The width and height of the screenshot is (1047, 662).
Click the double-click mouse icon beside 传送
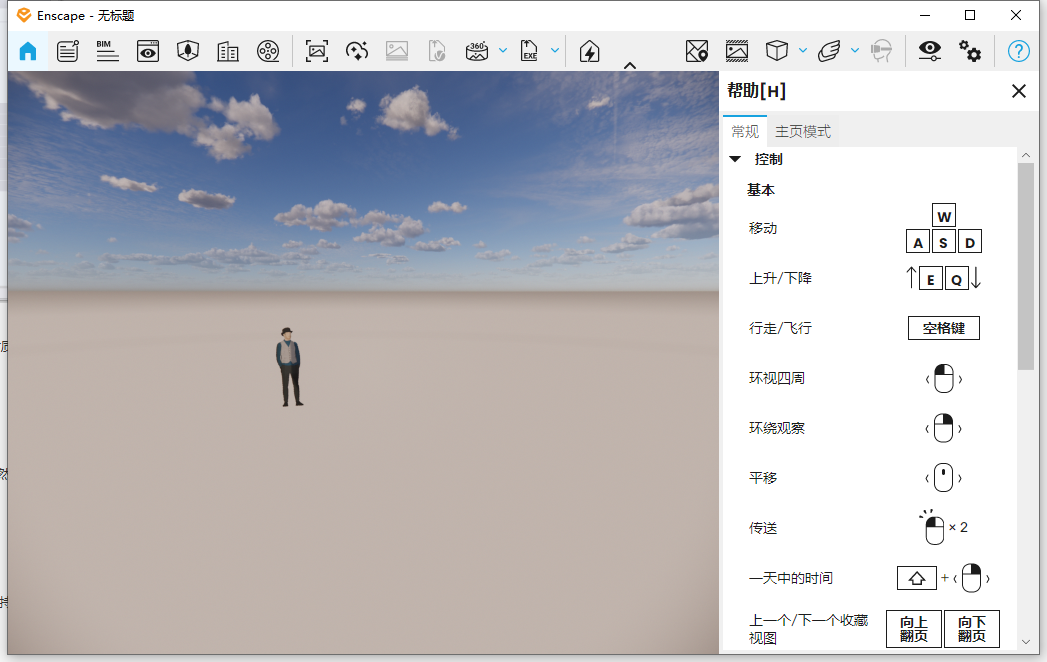(933, 528)
